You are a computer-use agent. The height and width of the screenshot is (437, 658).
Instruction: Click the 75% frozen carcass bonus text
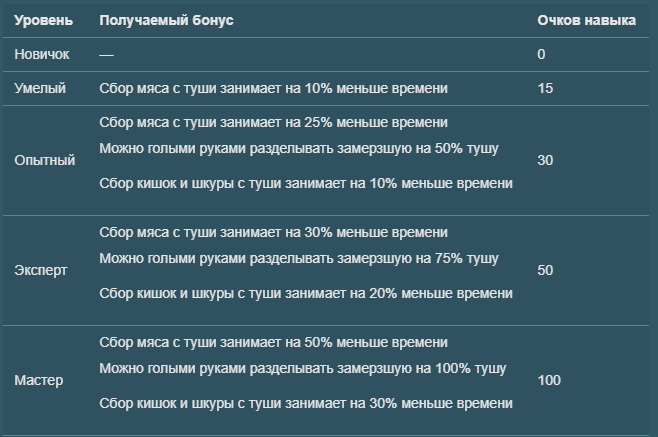point(299,259)
